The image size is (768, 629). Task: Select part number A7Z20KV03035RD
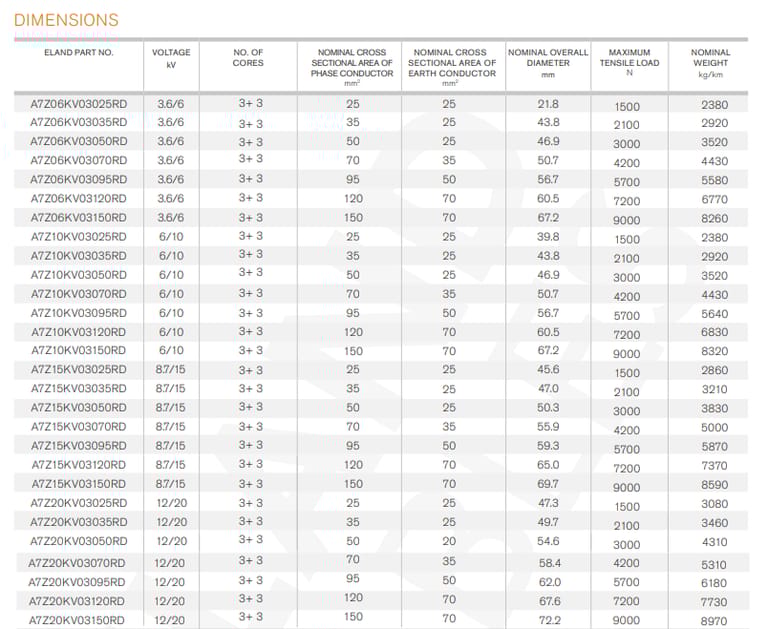[79, 522]
